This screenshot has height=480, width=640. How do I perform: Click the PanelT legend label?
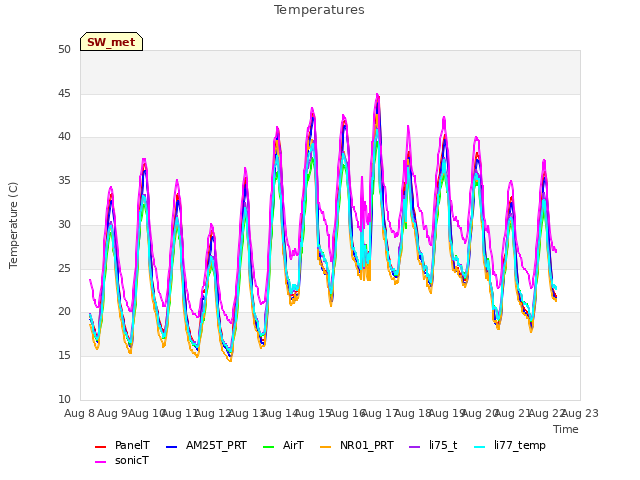tap(132, 445)
